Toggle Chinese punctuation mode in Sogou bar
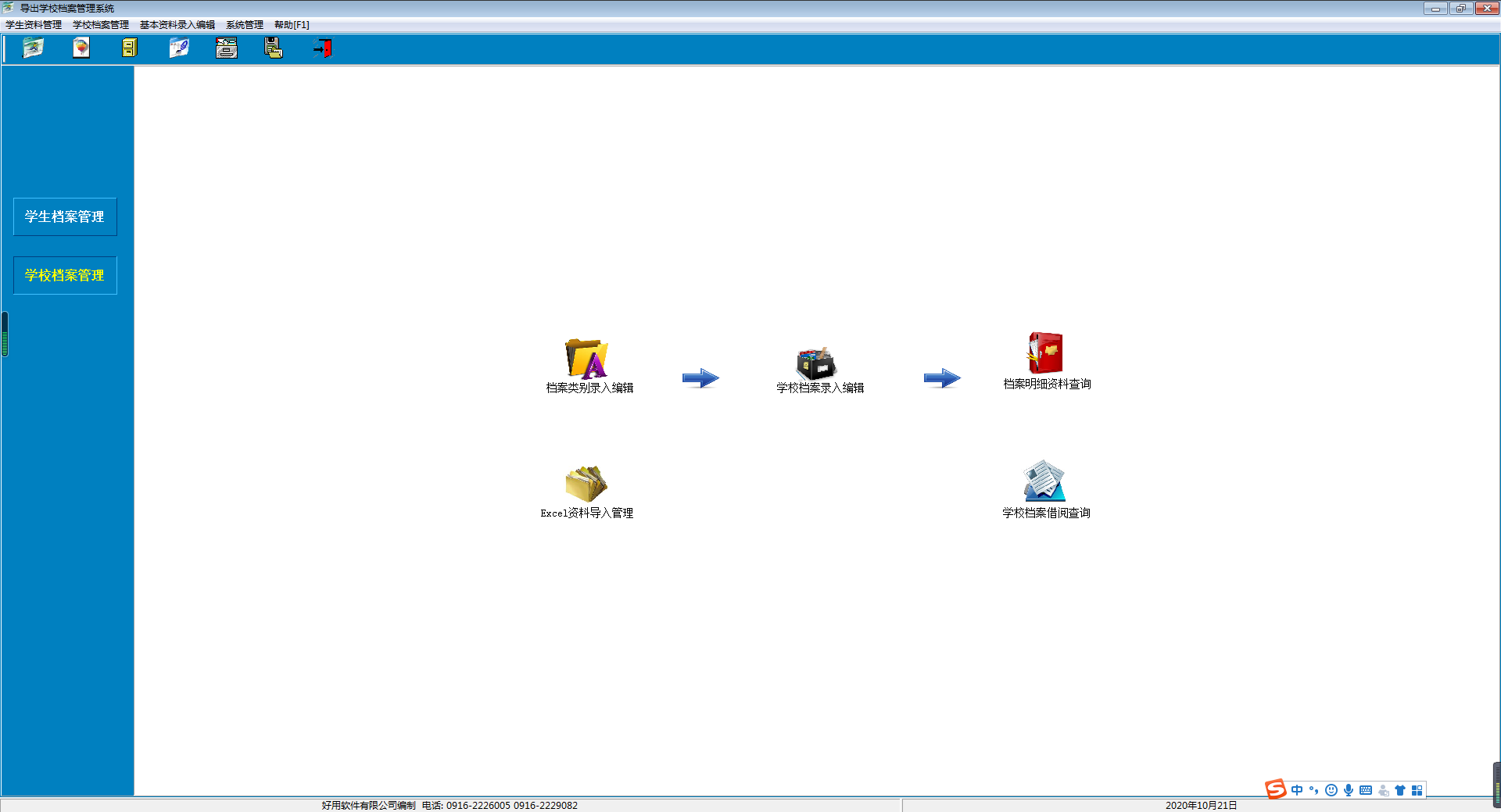This screenshot has height=812, width=1501. tap(1314, 790)
